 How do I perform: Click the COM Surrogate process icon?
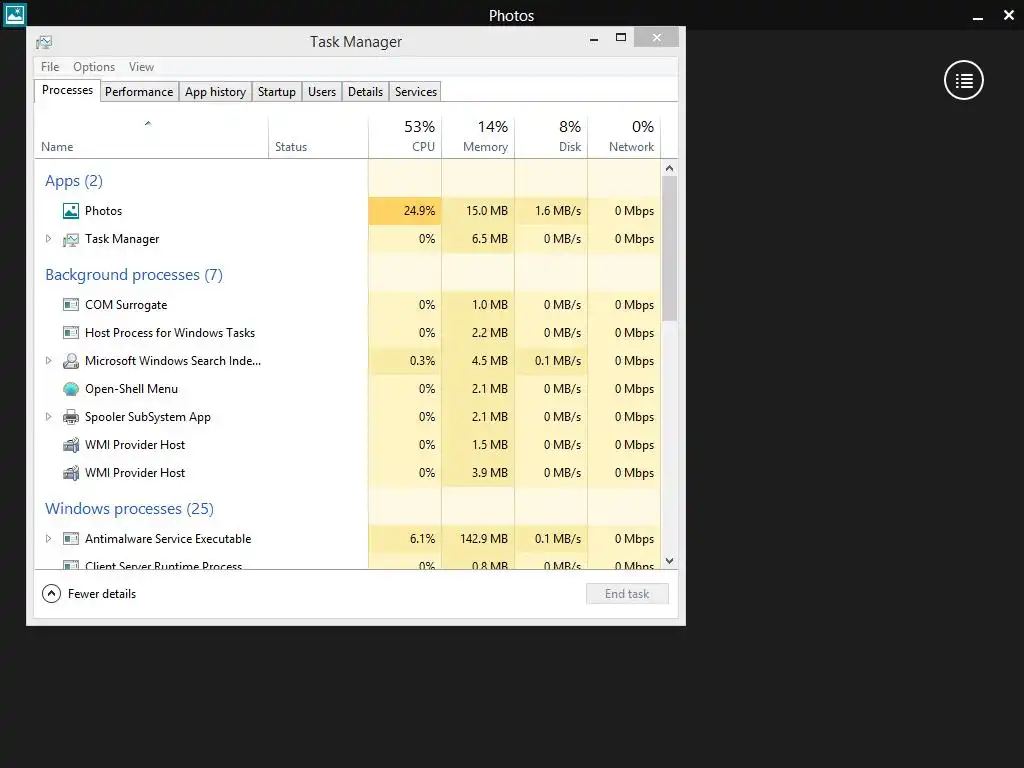pos(71,305)
